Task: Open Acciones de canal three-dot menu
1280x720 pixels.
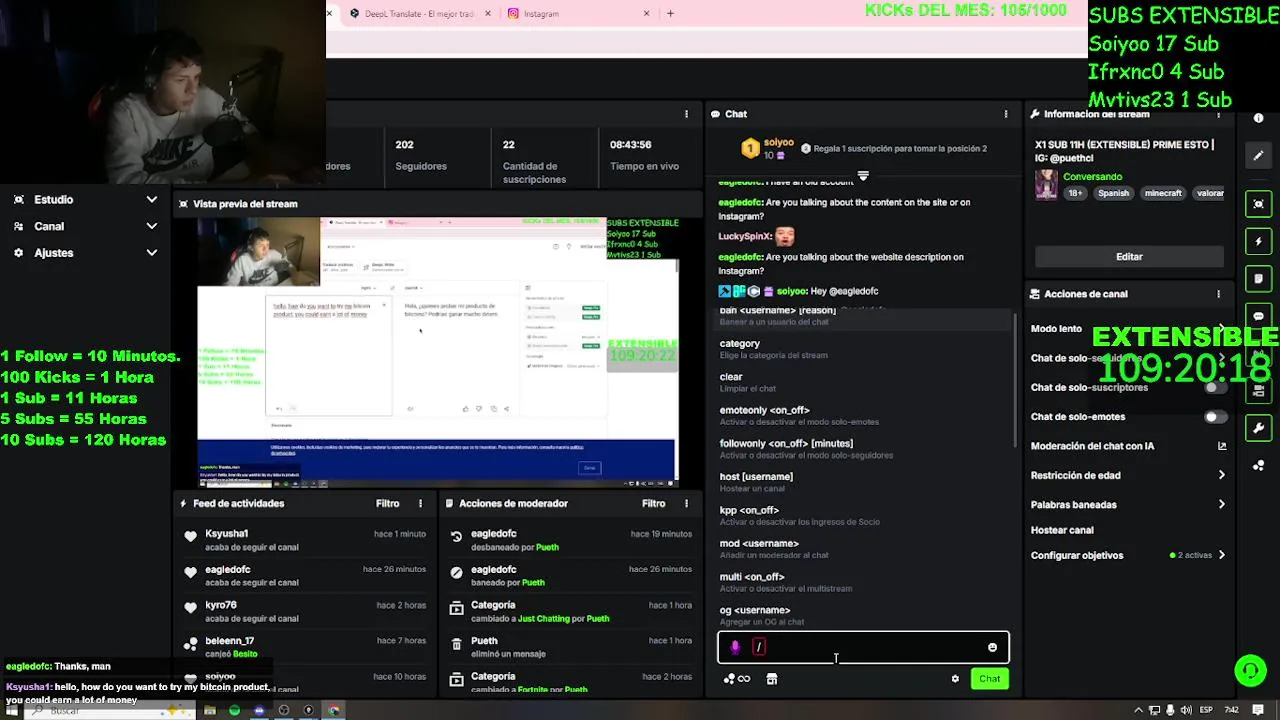Action: [x=1218, y=294]
